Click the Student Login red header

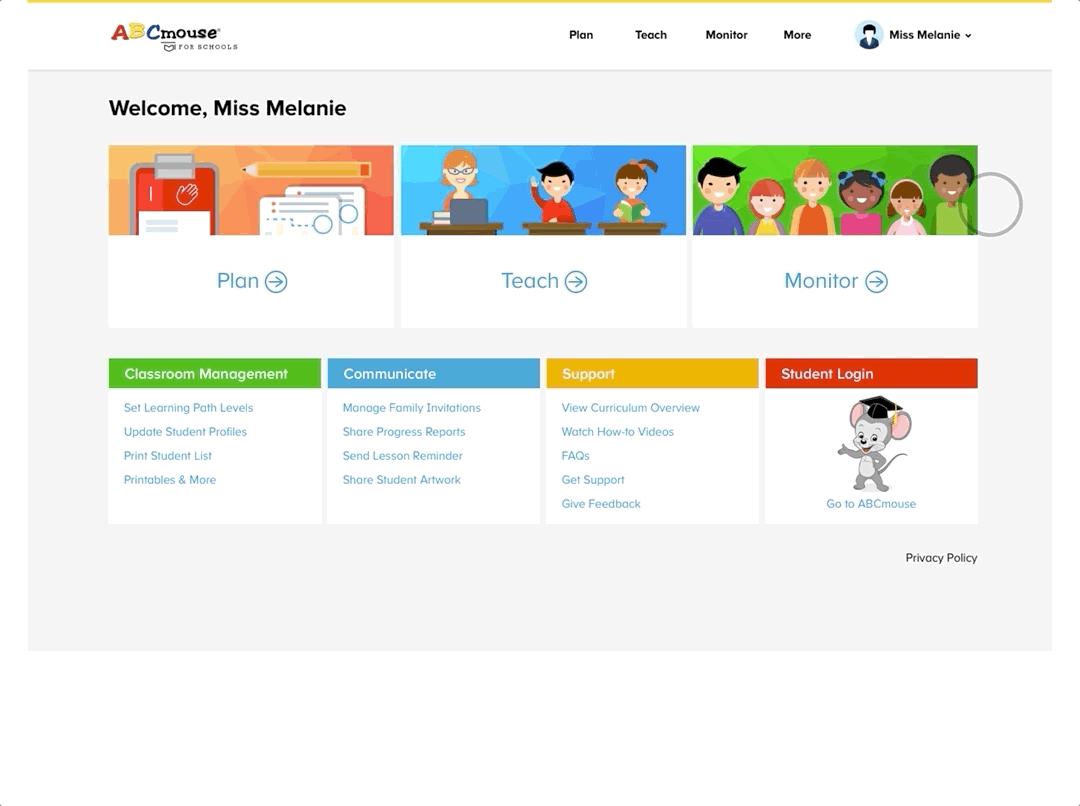871,373
